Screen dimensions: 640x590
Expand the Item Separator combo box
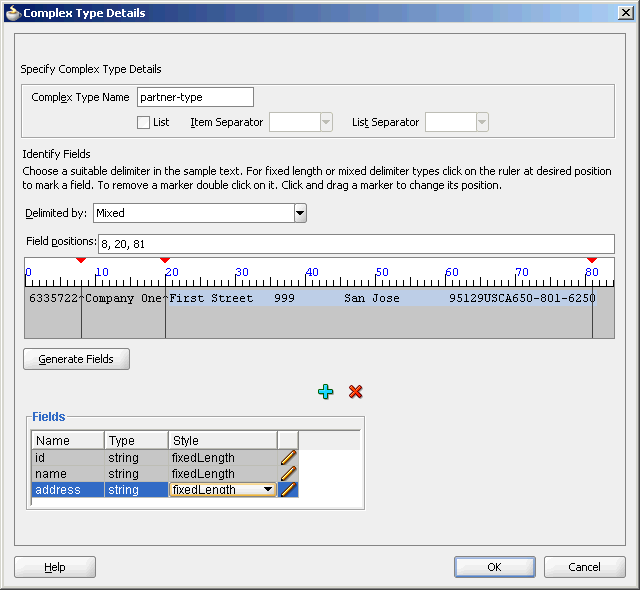[x=325, y=122]
